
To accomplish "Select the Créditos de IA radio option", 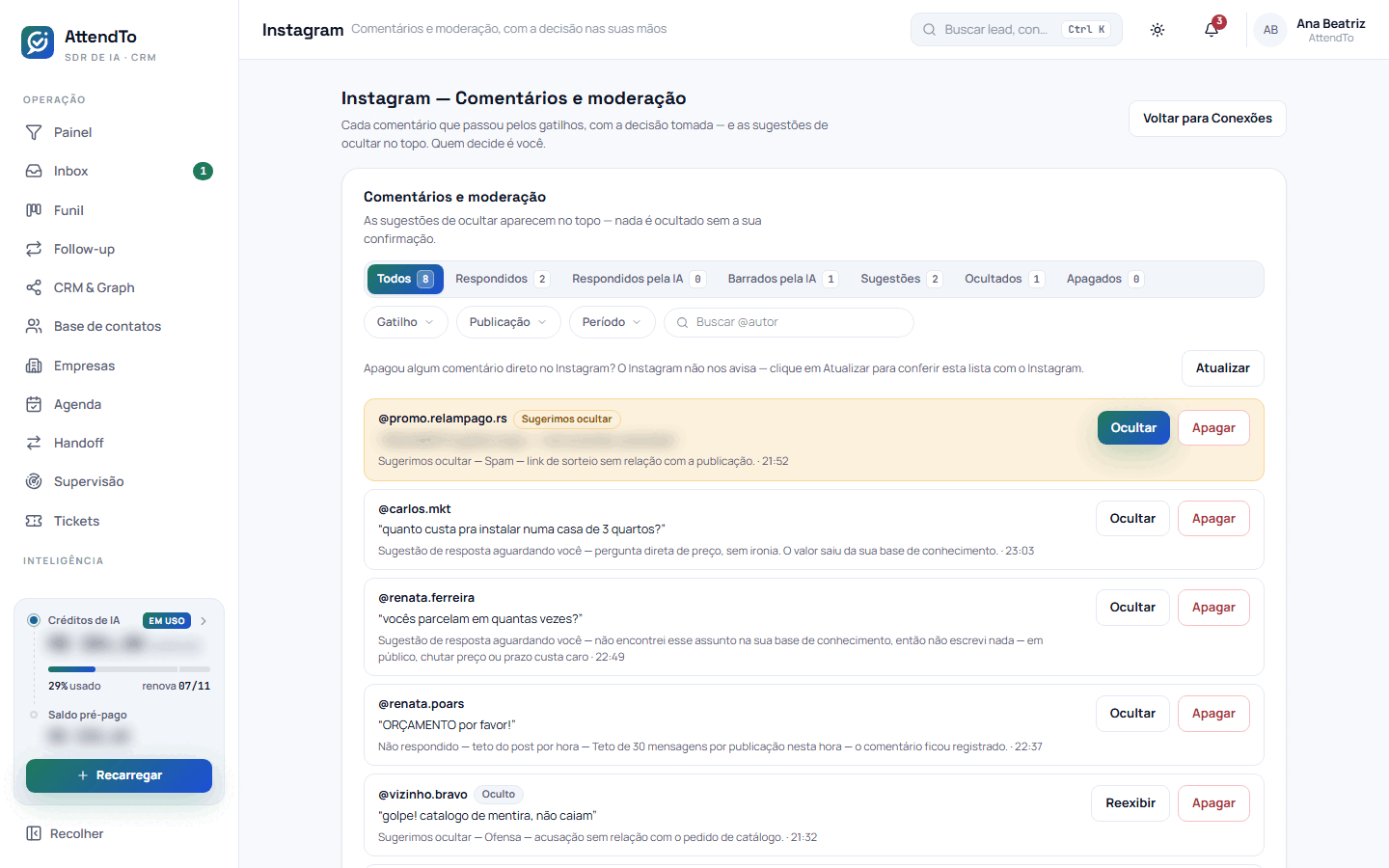I will [x=34, y=620].
